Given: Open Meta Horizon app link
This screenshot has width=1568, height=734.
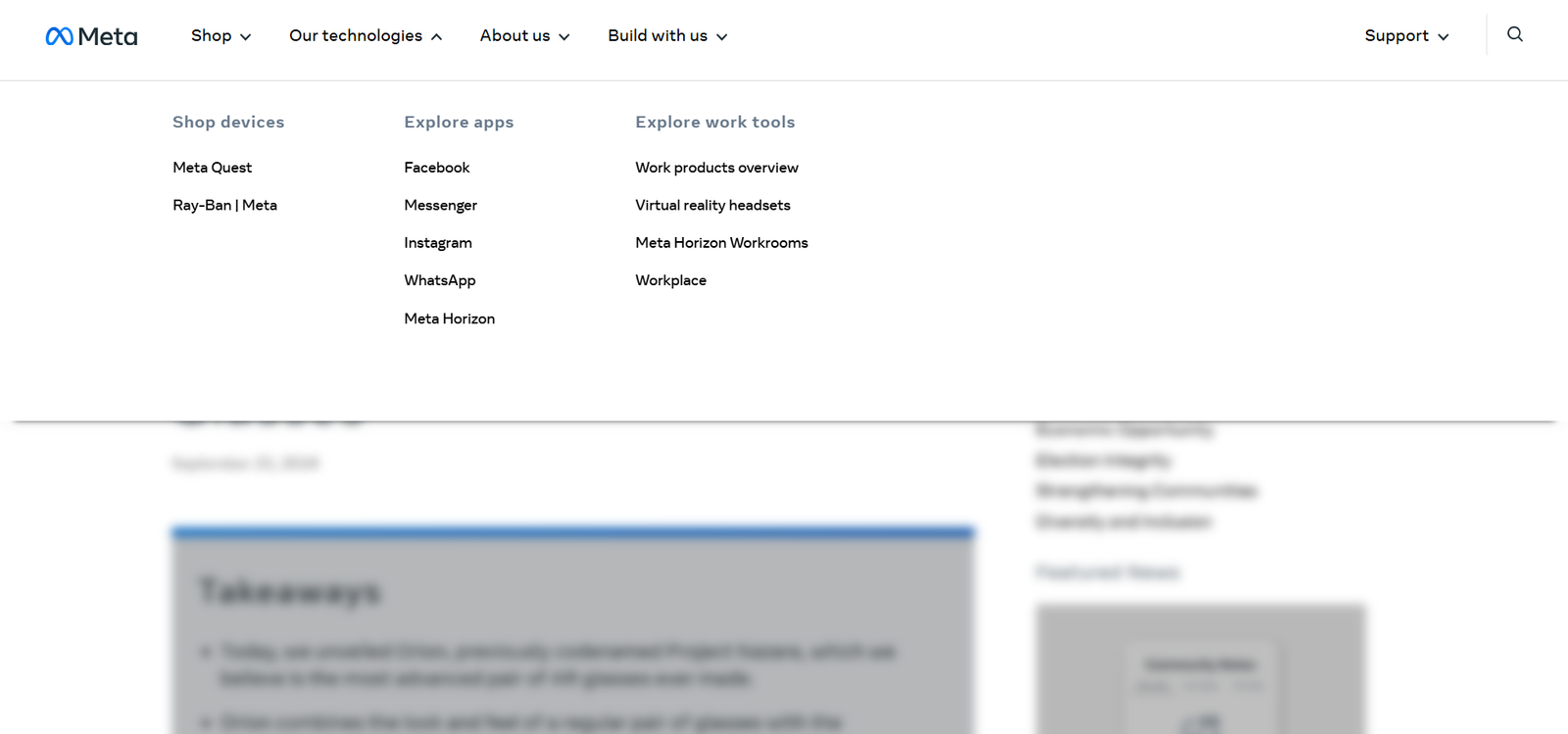Looking at the screenshot, I should click(x=449, y=318).
